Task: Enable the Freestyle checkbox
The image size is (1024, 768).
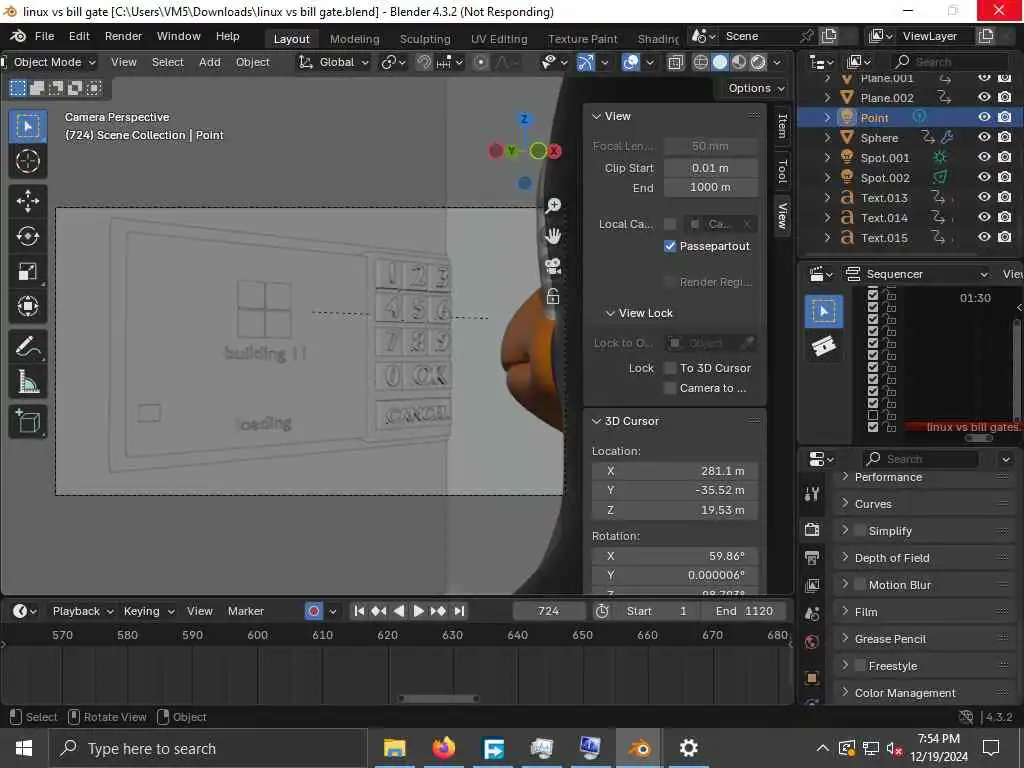Action: pyautogui.click(x=860, y=665)
